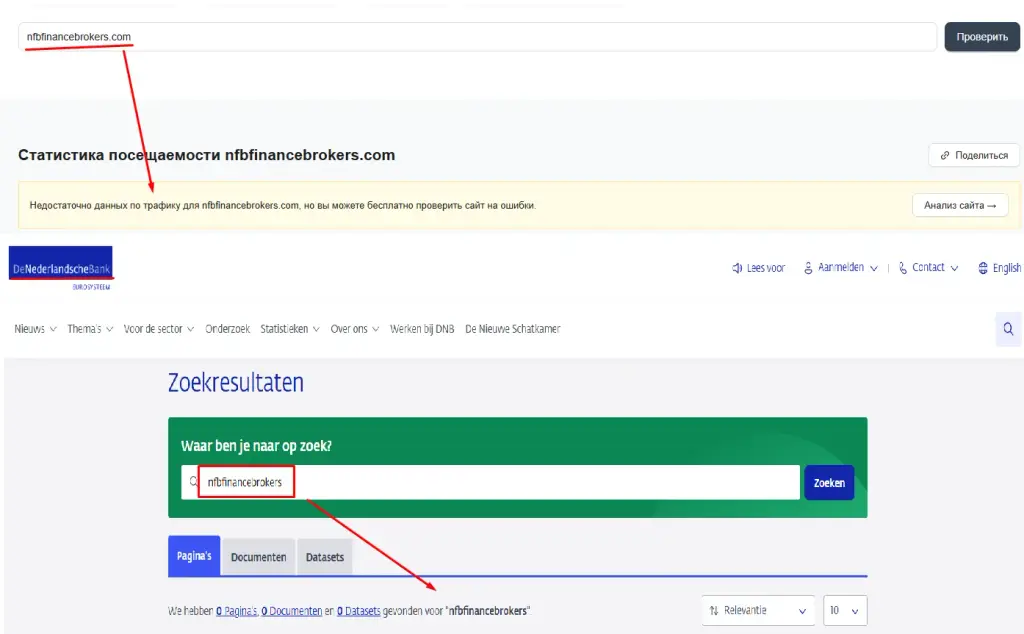Click the Zoeken button
This screenshot has height=634, width=1024.
(829, 483)
